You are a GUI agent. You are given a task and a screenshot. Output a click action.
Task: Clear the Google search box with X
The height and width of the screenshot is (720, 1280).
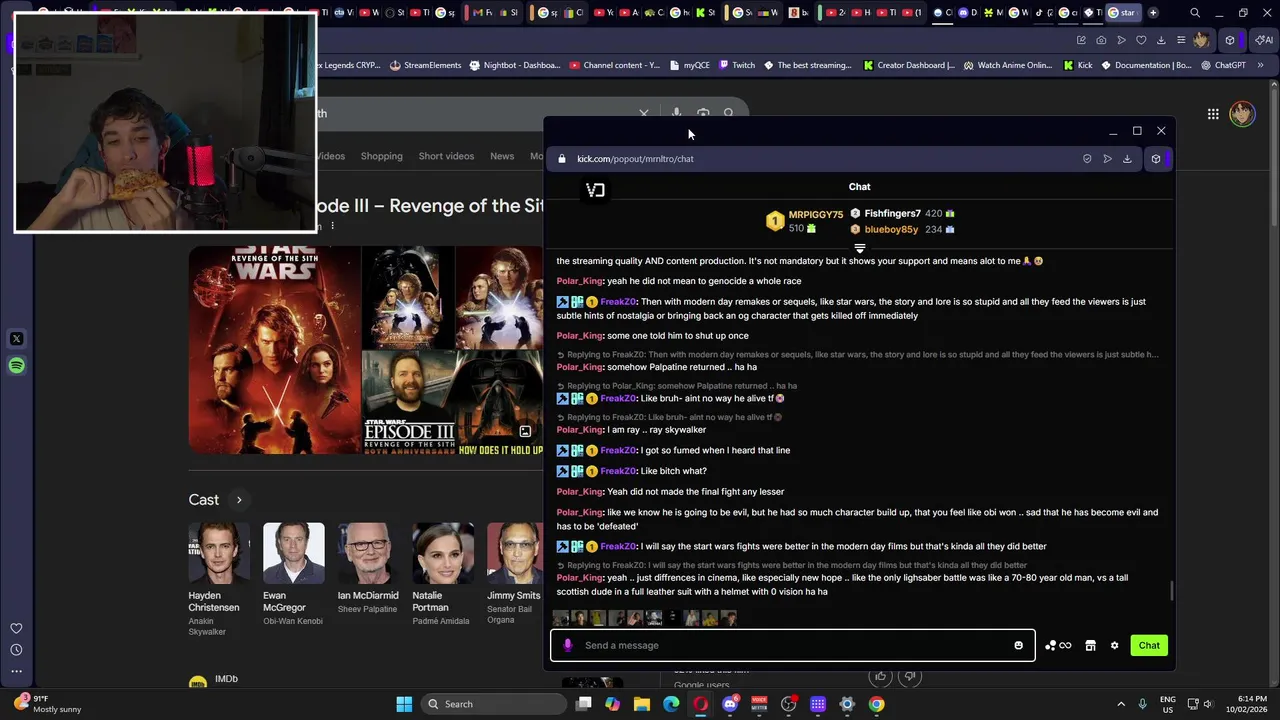pos(644,114)
